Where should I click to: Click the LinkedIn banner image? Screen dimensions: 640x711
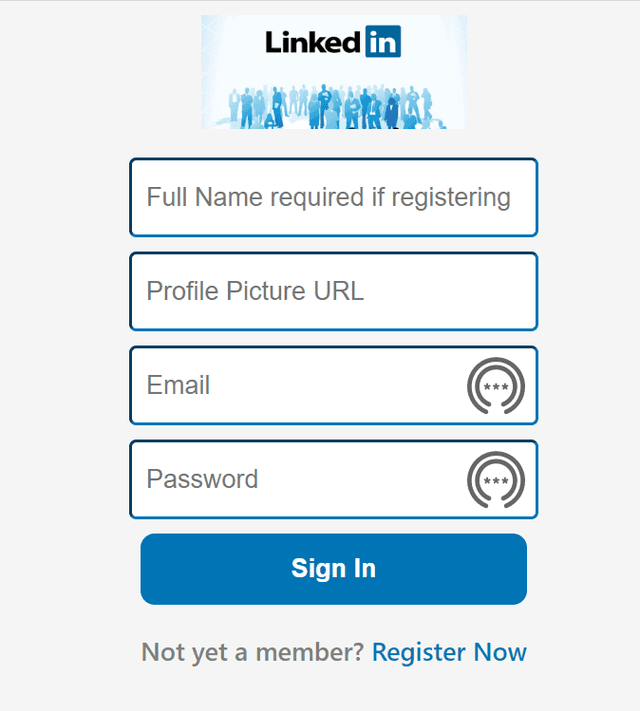333,72
